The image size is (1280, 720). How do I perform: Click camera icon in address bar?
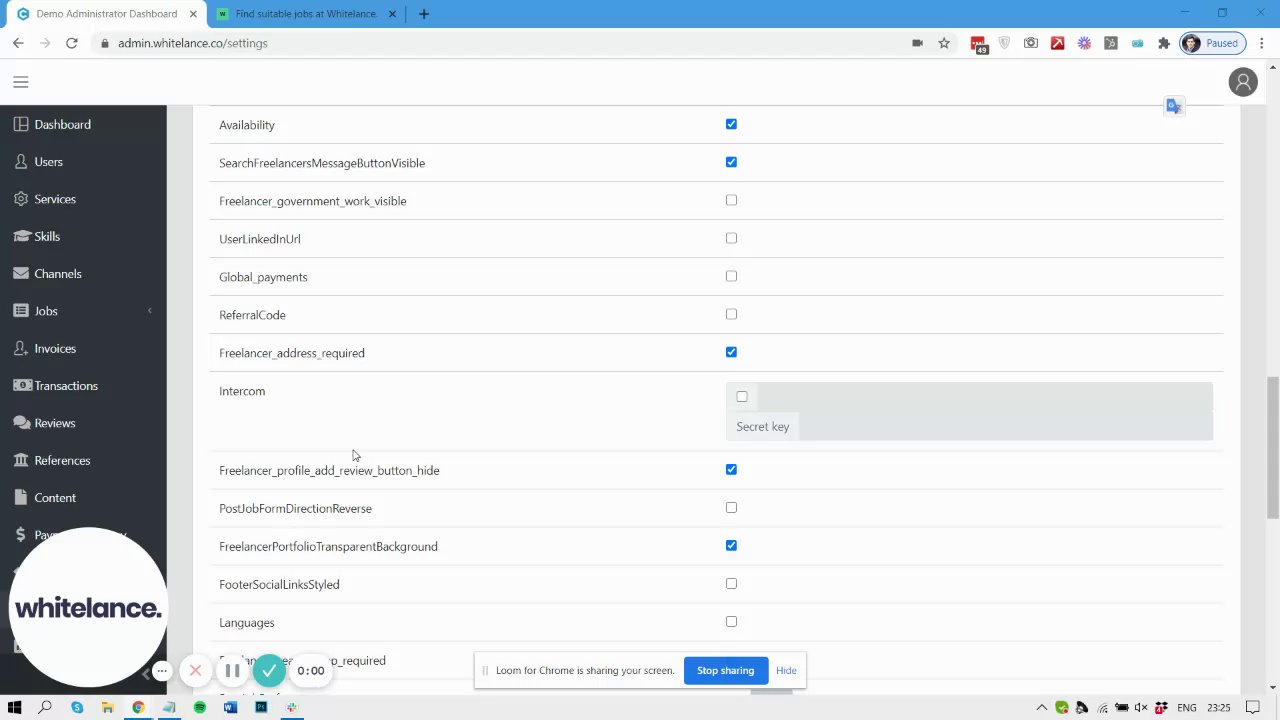click(917, 43)
